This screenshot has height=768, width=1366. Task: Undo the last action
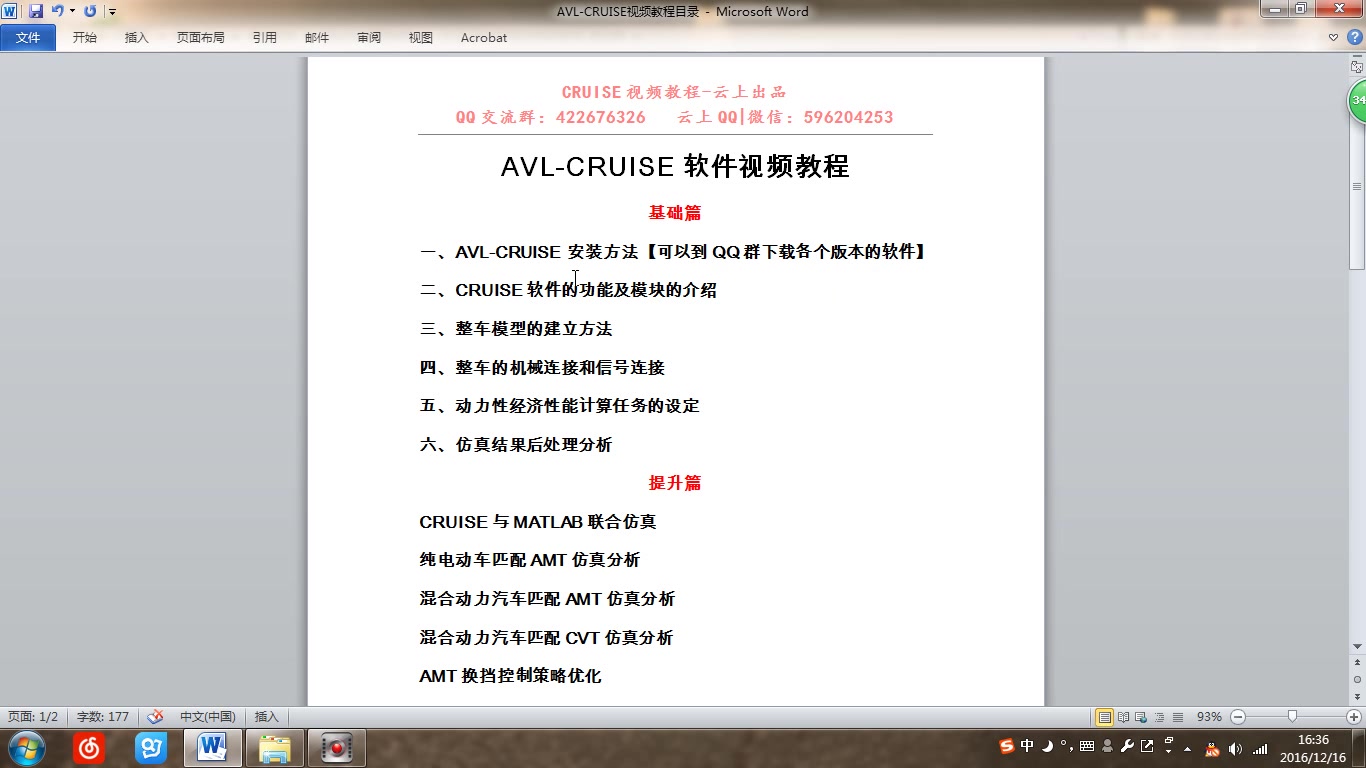pos(57,11)
